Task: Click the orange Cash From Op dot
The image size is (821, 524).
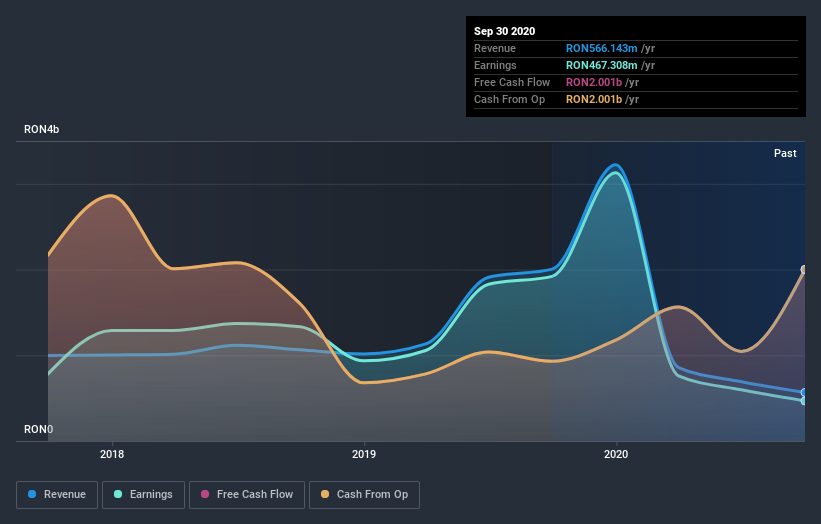Action: 325,494
